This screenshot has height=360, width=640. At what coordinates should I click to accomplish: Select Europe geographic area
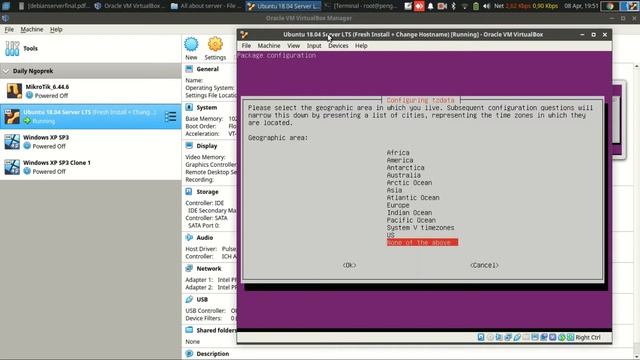(398, 205)
